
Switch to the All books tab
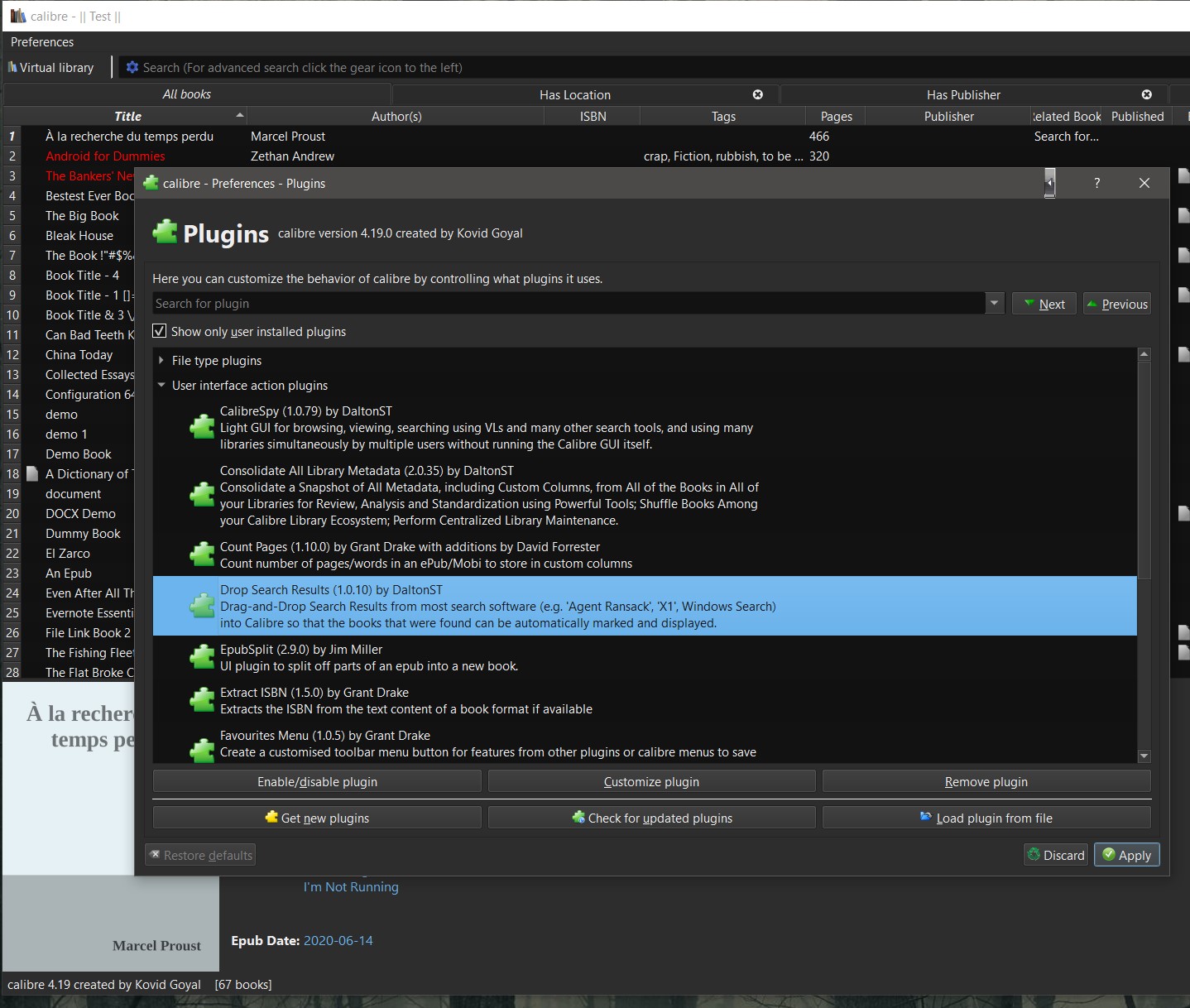(186, 94)
